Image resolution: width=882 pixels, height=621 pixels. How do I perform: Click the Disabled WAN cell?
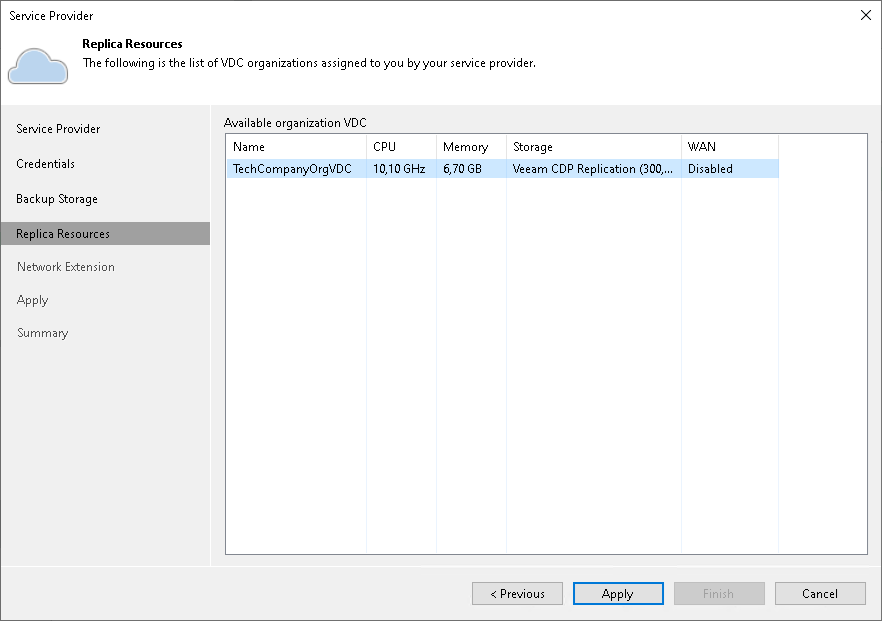tap(710, 168)
